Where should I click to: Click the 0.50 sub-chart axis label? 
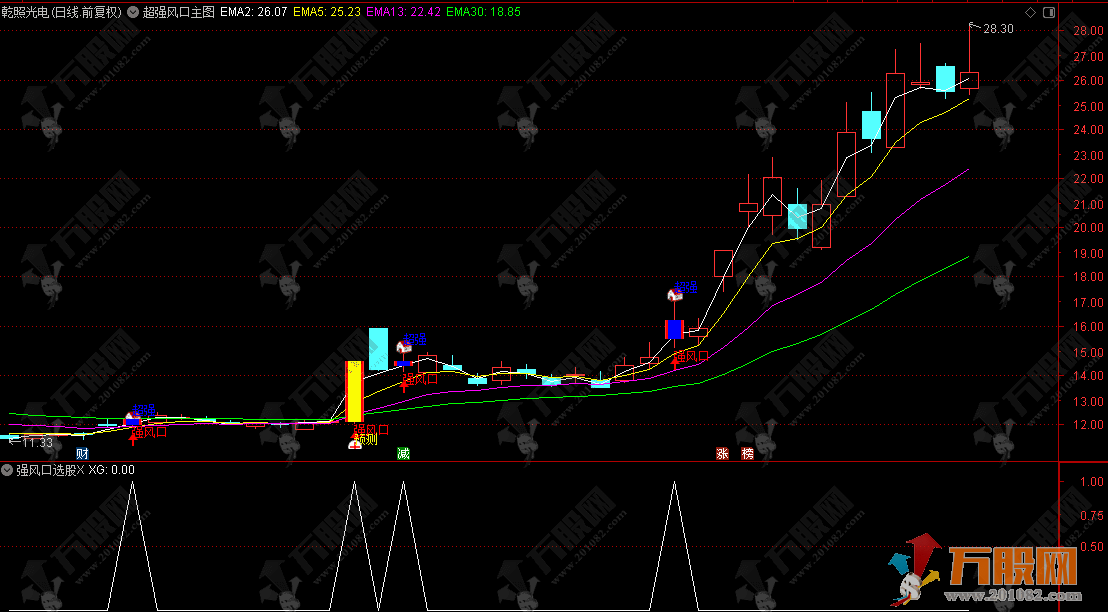(x=1092, y=546)
